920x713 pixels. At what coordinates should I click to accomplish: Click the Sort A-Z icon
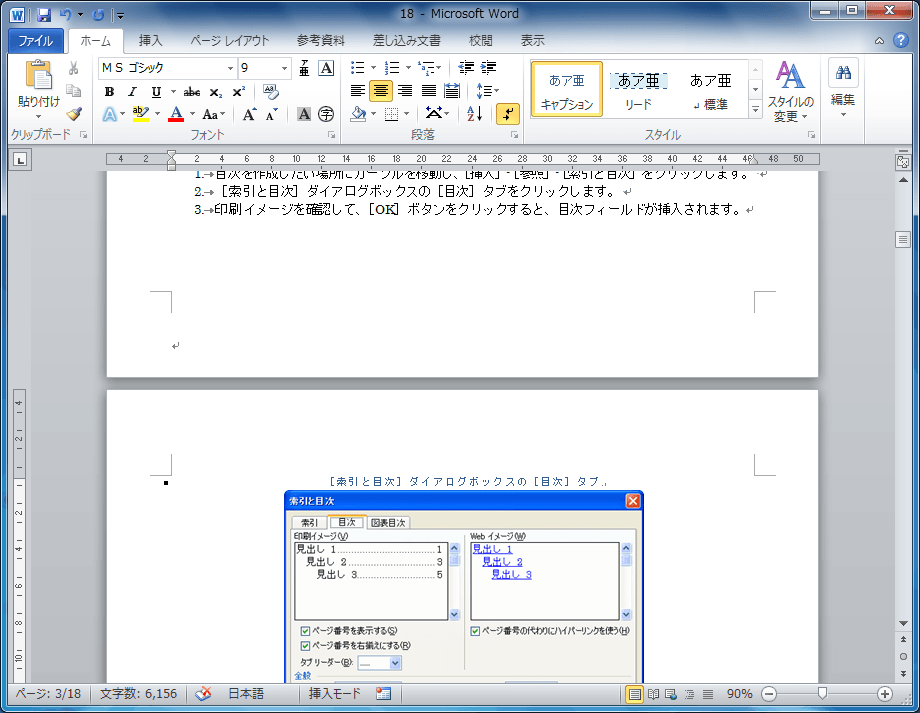pos(474,114)
